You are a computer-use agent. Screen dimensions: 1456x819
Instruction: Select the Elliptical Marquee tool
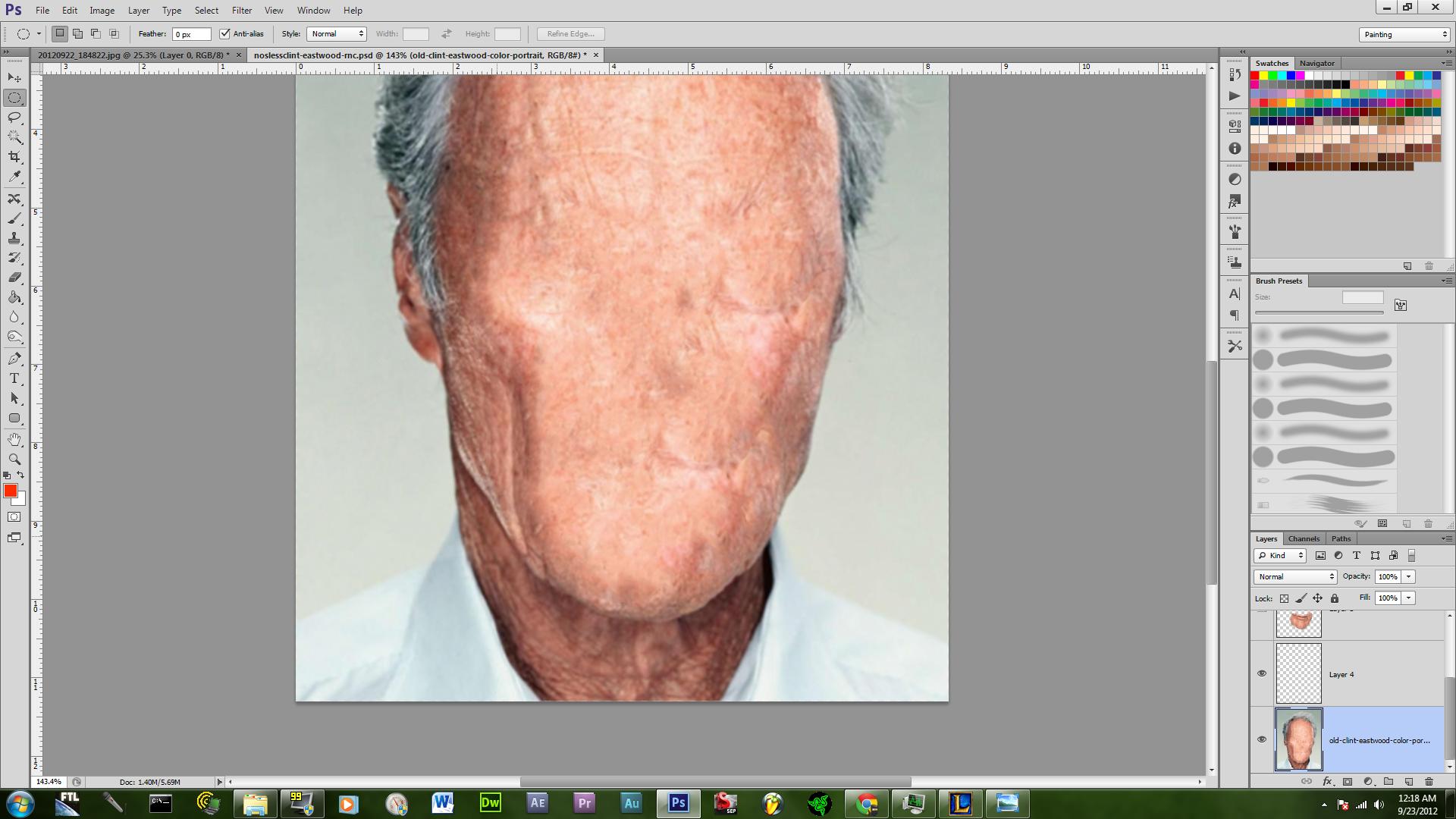pos(14,98)
